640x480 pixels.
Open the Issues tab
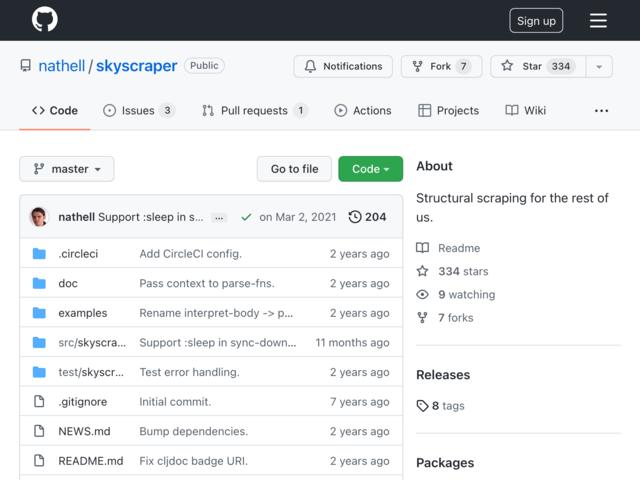click(x=139, y=111)
